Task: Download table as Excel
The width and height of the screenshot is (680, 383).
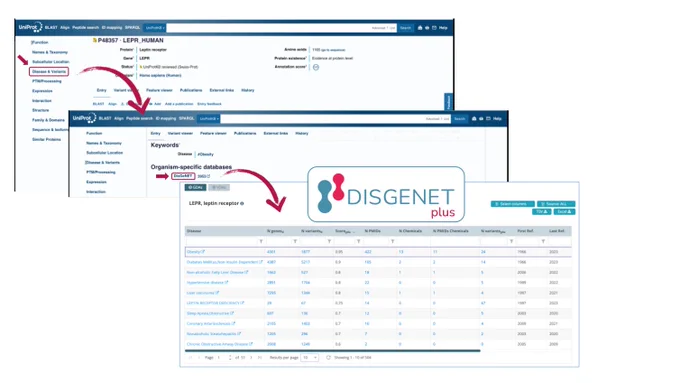Action: pyautogui.click(x=564, y=212)
